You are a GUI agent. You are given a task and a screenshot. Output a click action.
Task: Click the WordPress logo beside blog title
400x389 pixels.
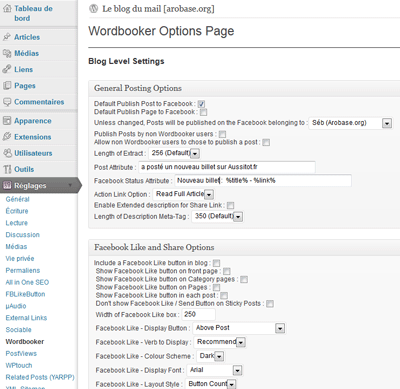(94, 9)
